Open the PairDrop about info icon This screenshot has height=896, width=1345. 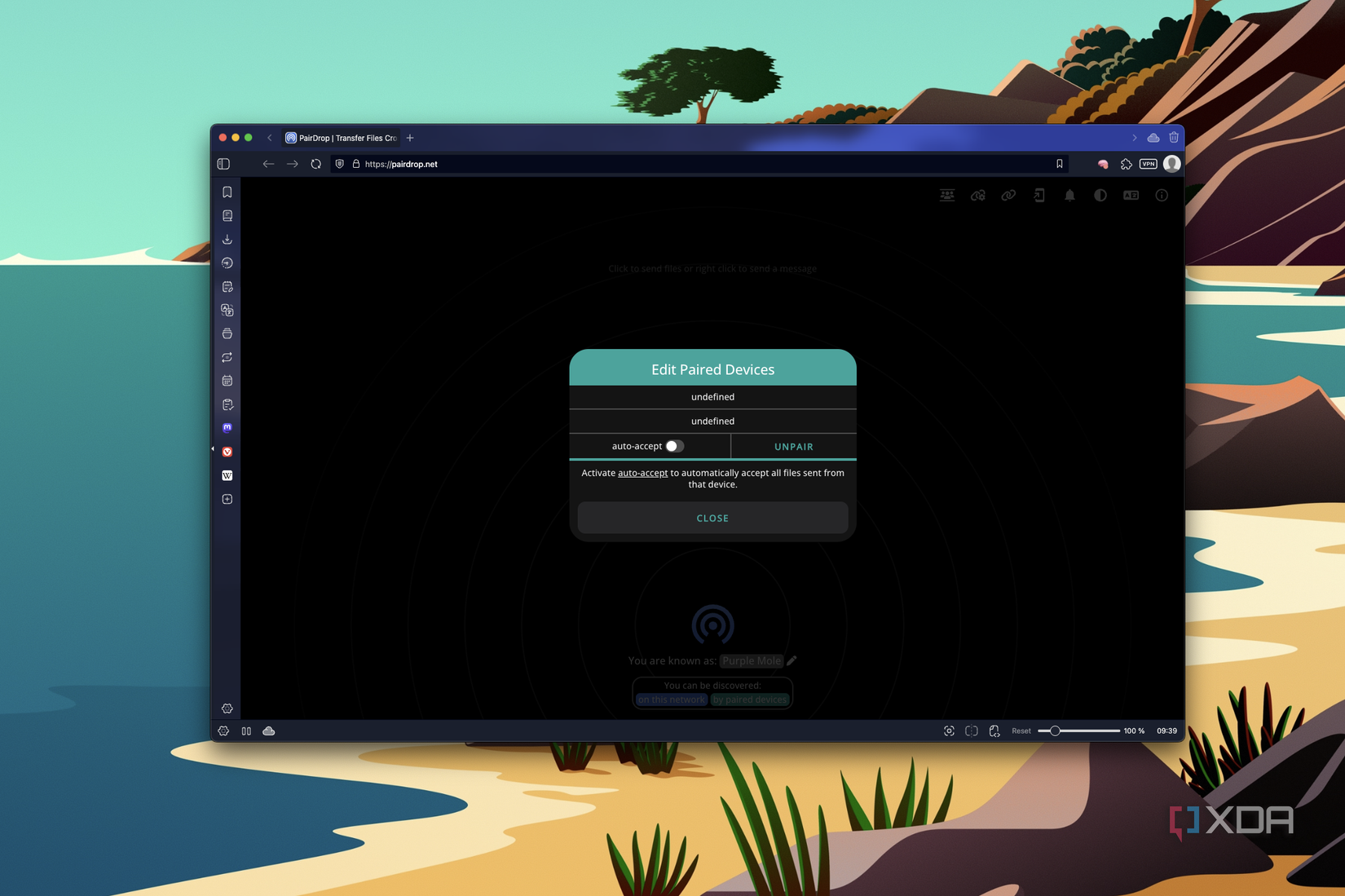tap(1161, 195)
